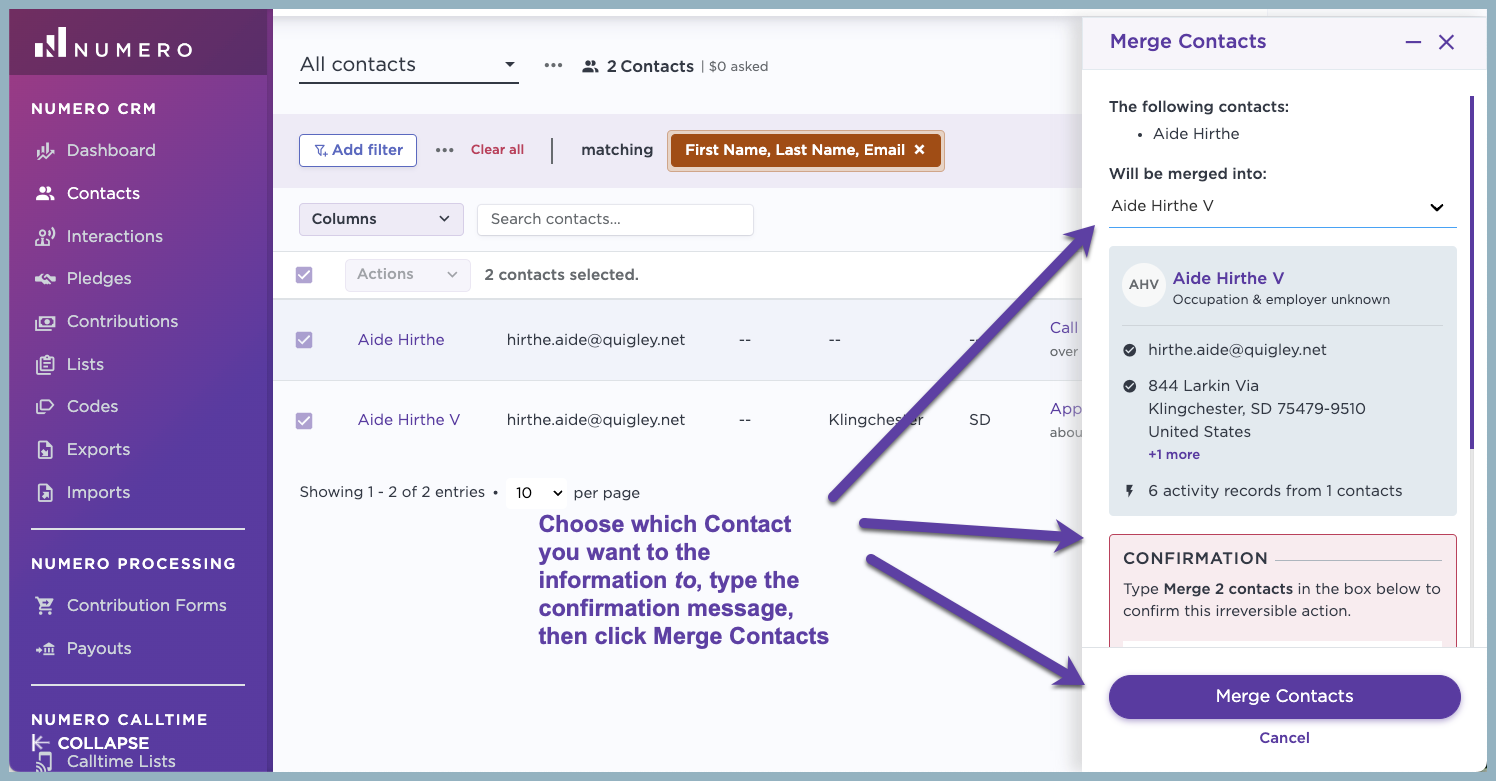Click the Exports file icon

[45, 450]
